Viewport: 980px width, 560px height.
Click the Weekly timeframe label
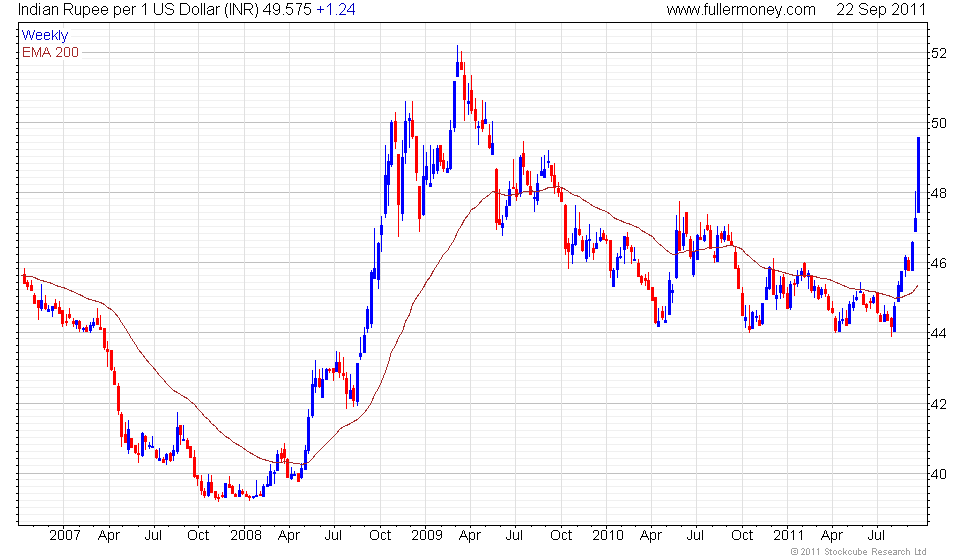pos(44,36)
